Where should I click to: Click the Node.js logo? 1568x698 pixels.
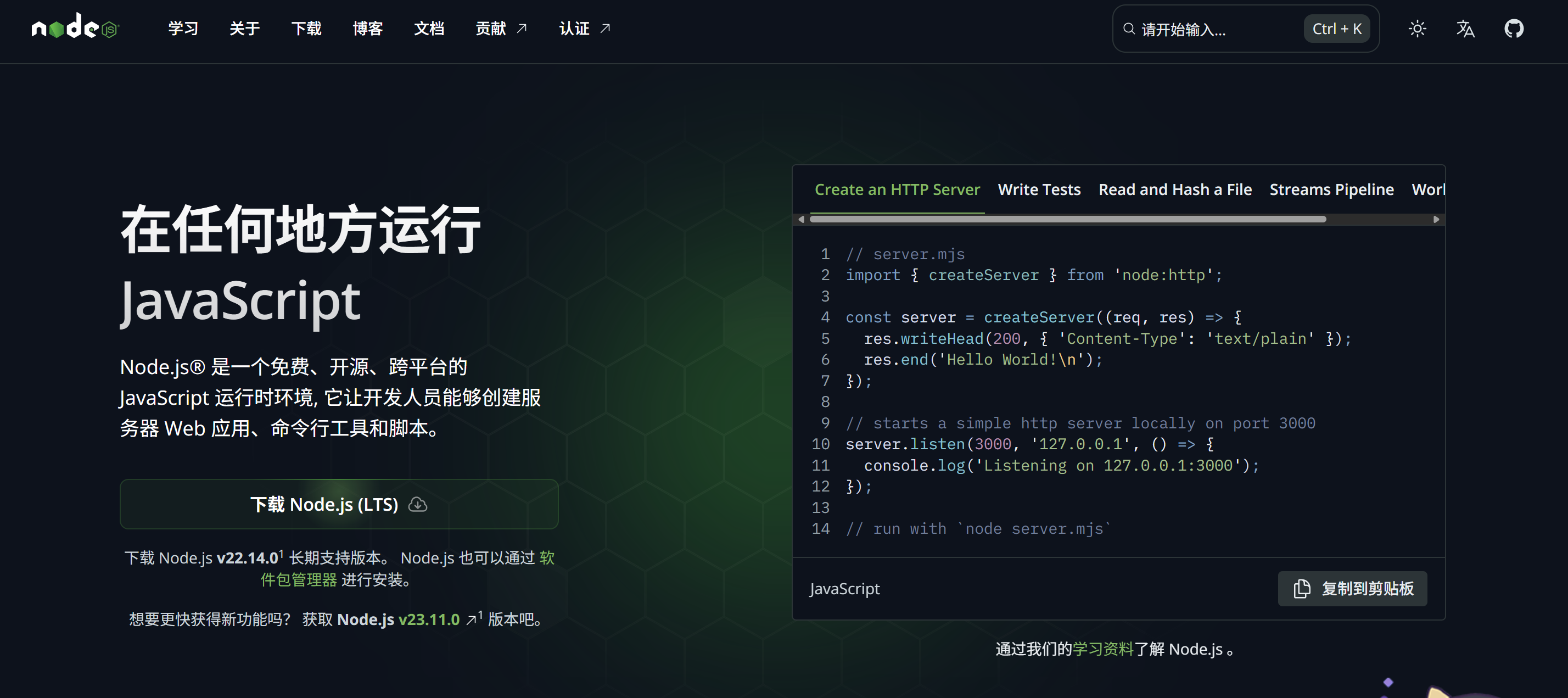pyautogui.click(x=75, y=27)
